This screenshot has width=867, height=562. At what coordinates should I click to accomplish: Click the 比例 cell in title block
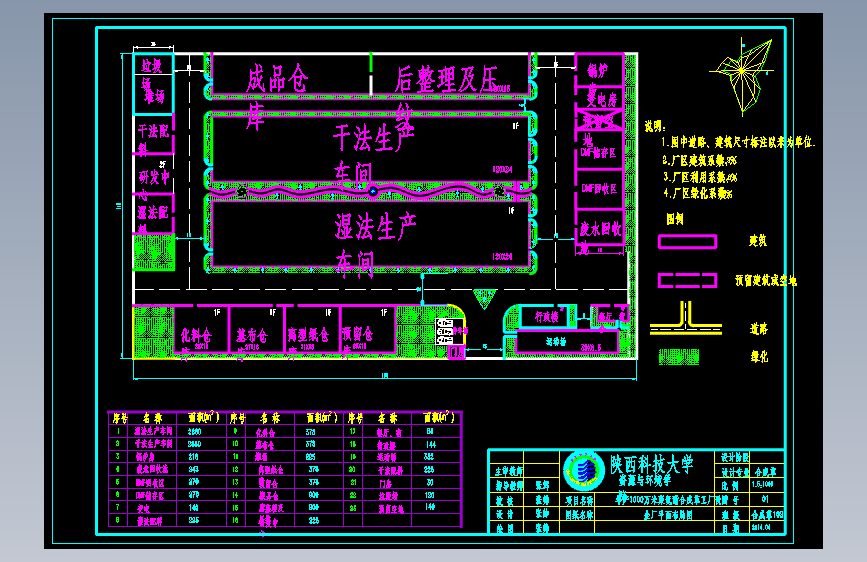pos(730,486)
